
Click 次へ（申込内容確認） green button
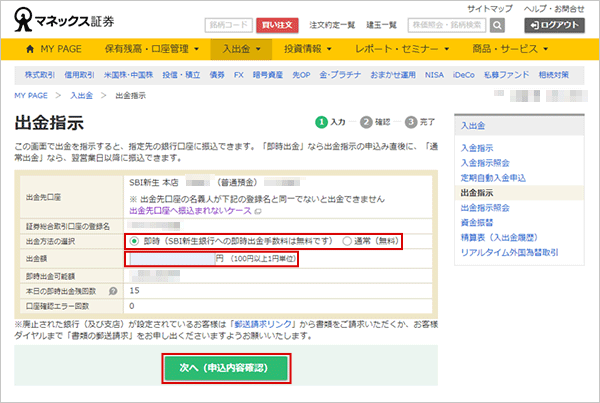226,368
